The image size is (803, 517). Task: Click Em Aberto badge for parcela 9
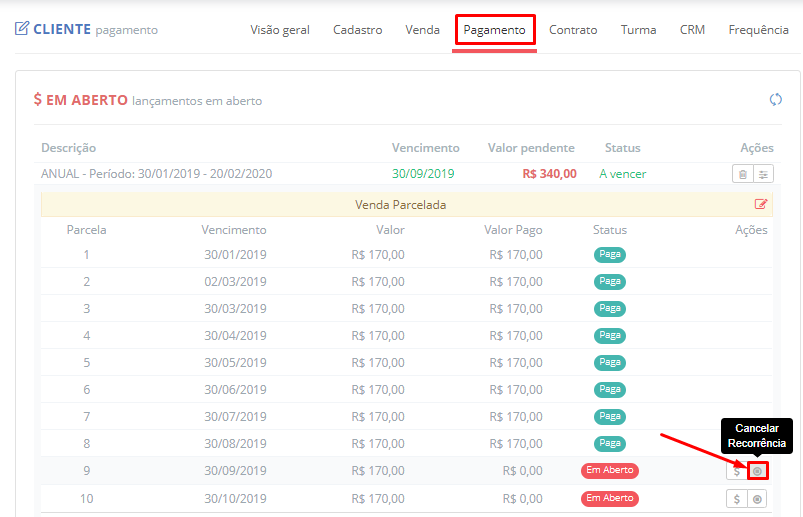click(609, 470)
